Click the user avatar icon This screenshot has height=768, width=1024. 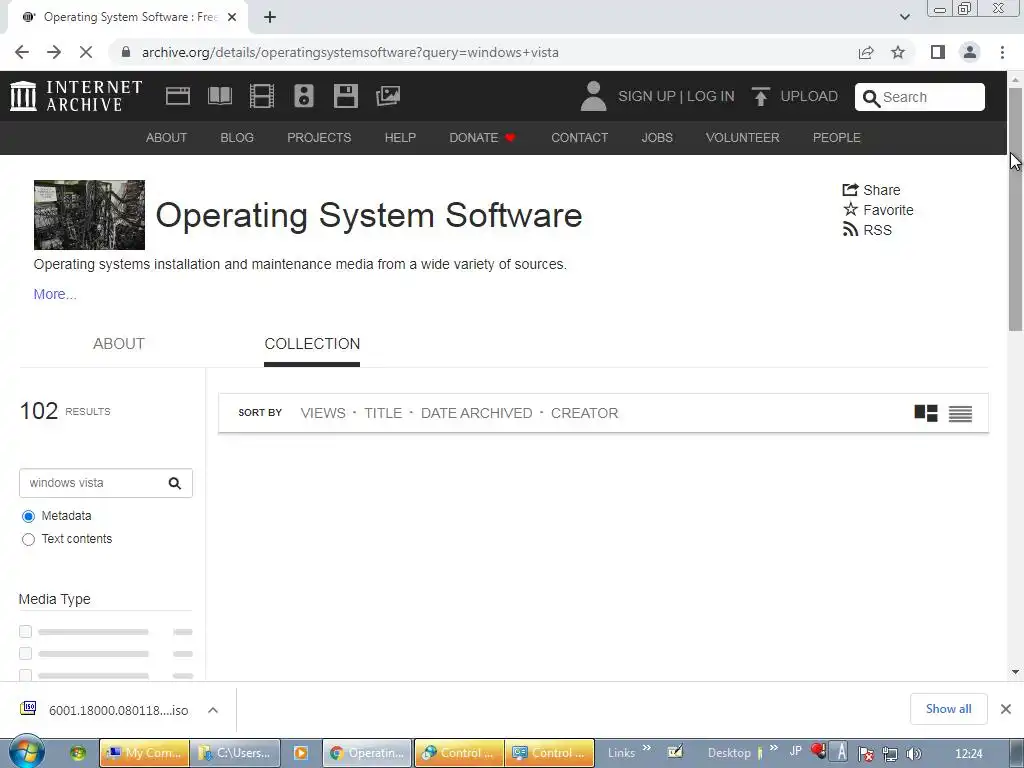[x=593, y=96]
